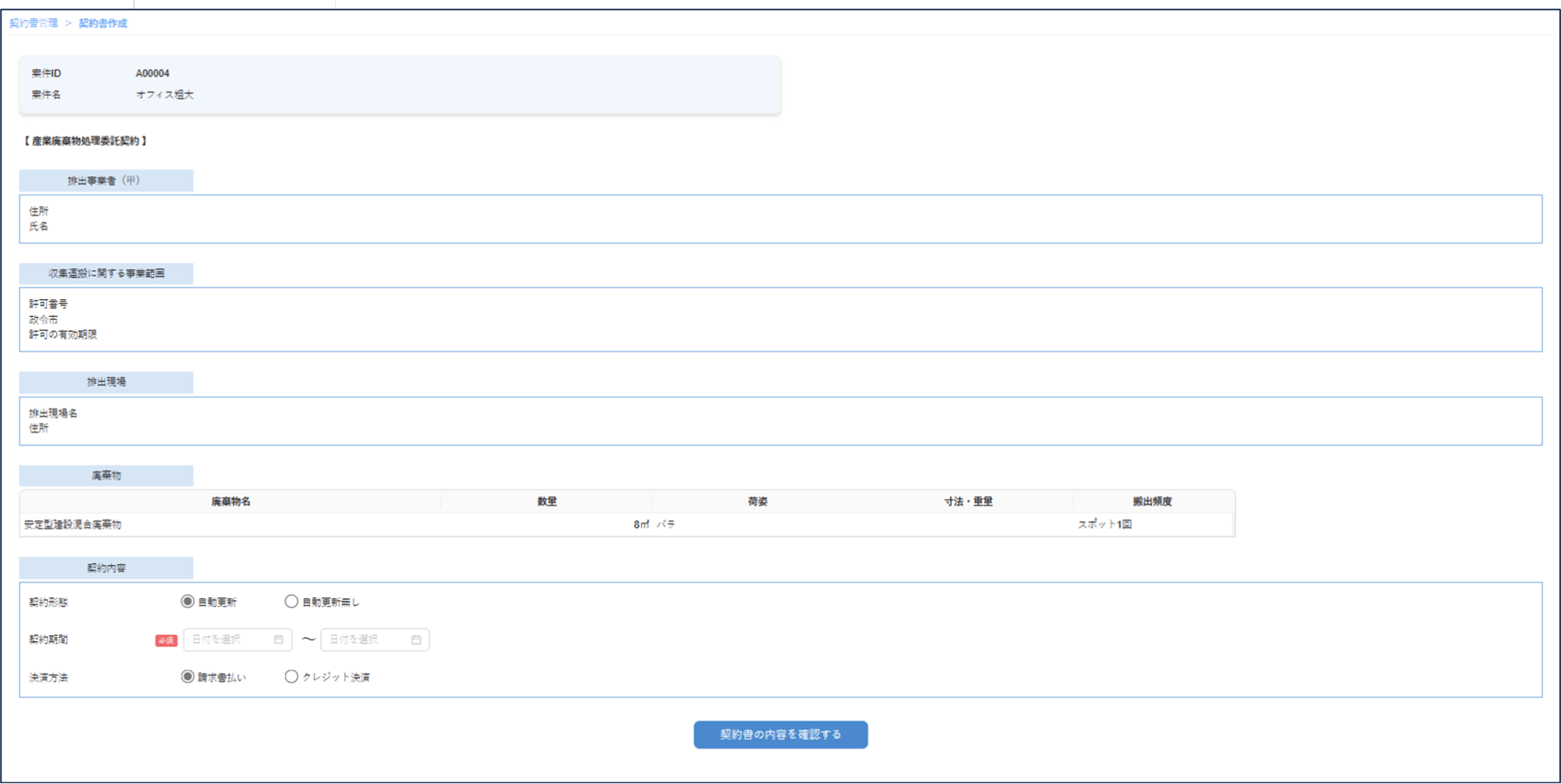The image size is (1561, 784).
Task: Choose 請求書払い as payment method
Action: [x=187, y=676]
